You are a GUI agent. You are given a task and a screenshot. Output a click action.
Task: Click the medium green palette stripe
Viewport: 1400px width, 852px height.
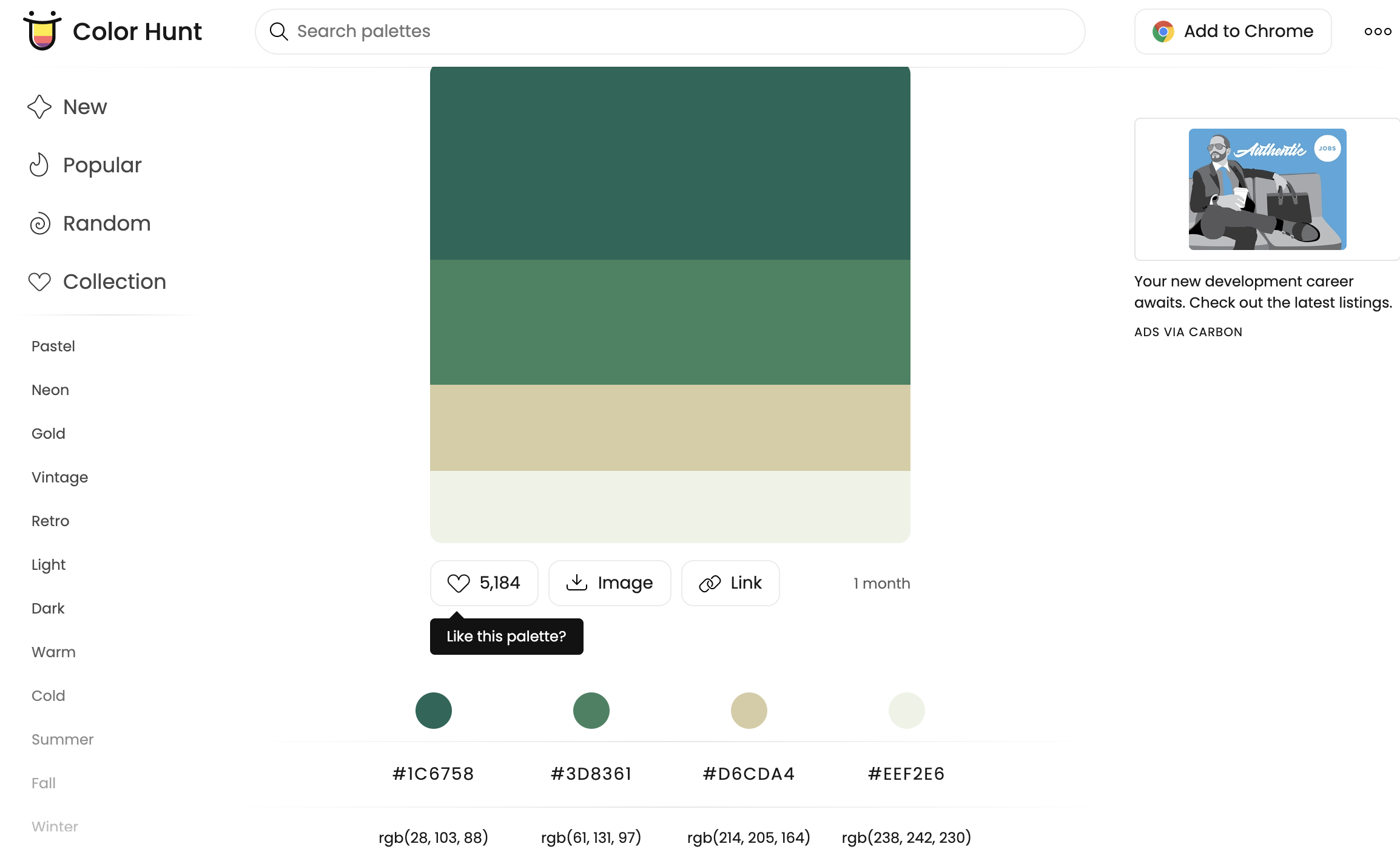670,322
